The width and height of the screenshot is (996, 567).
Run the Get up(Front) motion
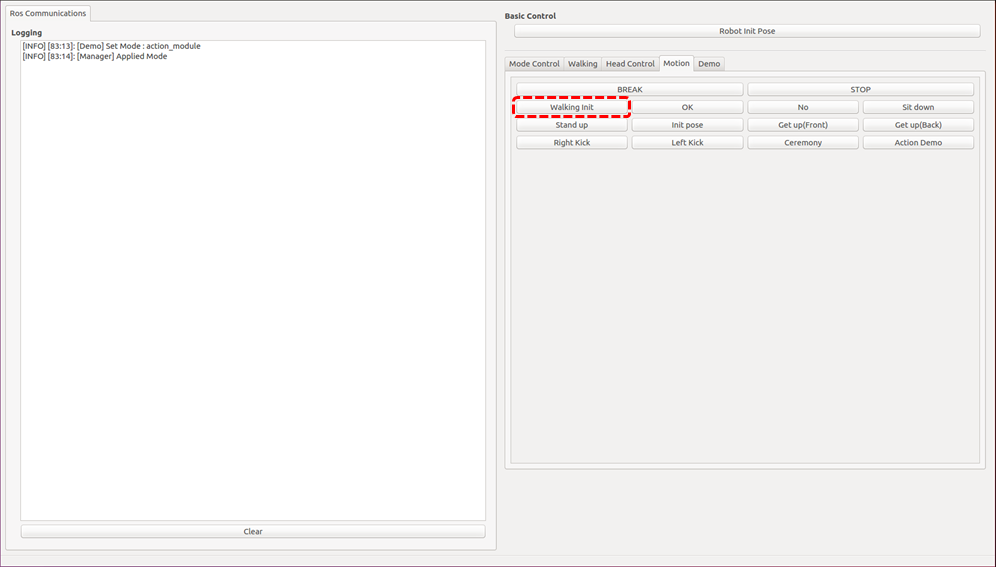pos(803,125)
